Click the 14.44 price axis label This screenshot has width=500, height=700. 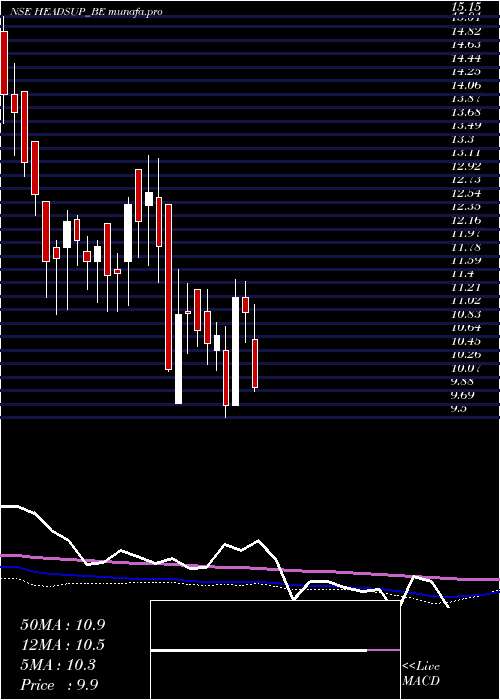tap(466, 58)
